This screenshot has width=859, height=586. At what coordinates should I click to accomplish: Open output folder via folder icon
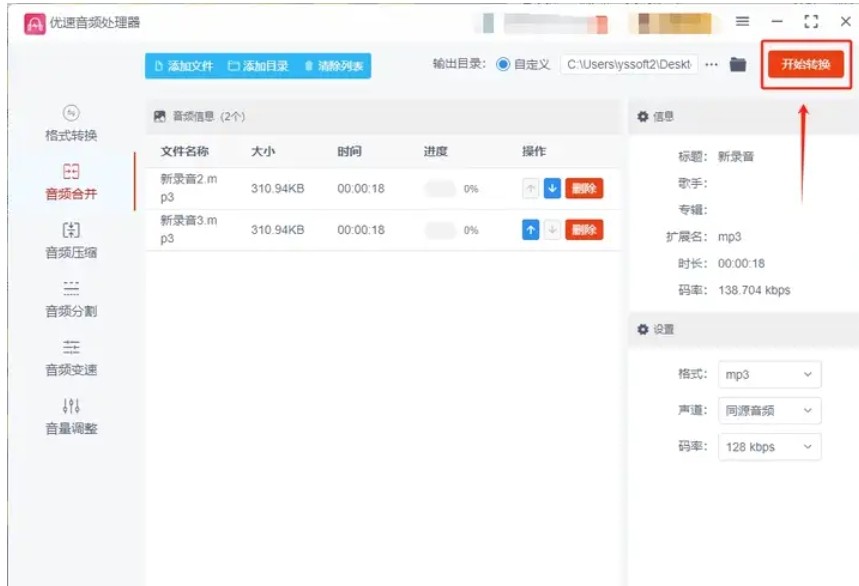[x=738, y=65]
